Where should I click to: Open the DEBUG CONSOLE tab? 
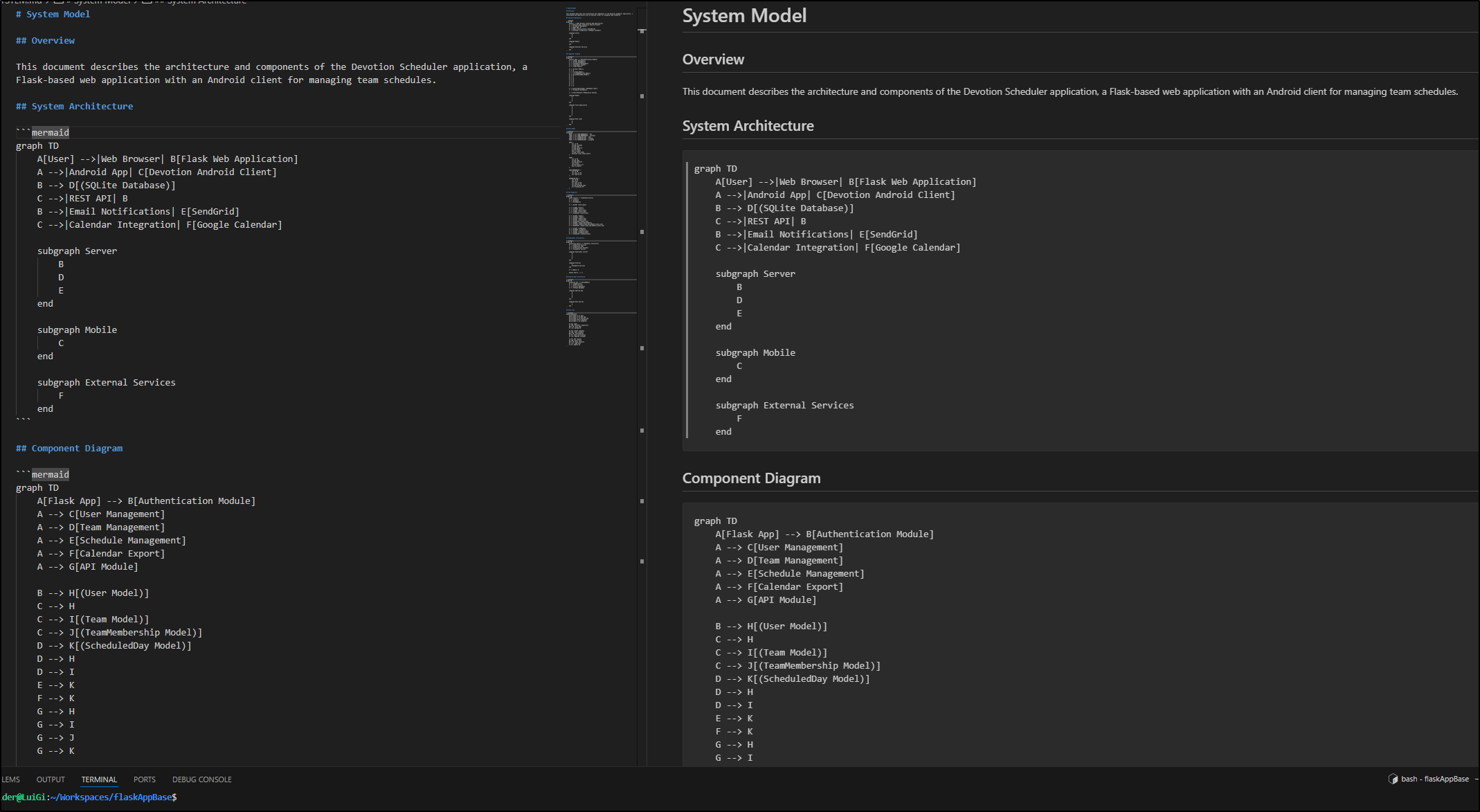coord(202,779)
